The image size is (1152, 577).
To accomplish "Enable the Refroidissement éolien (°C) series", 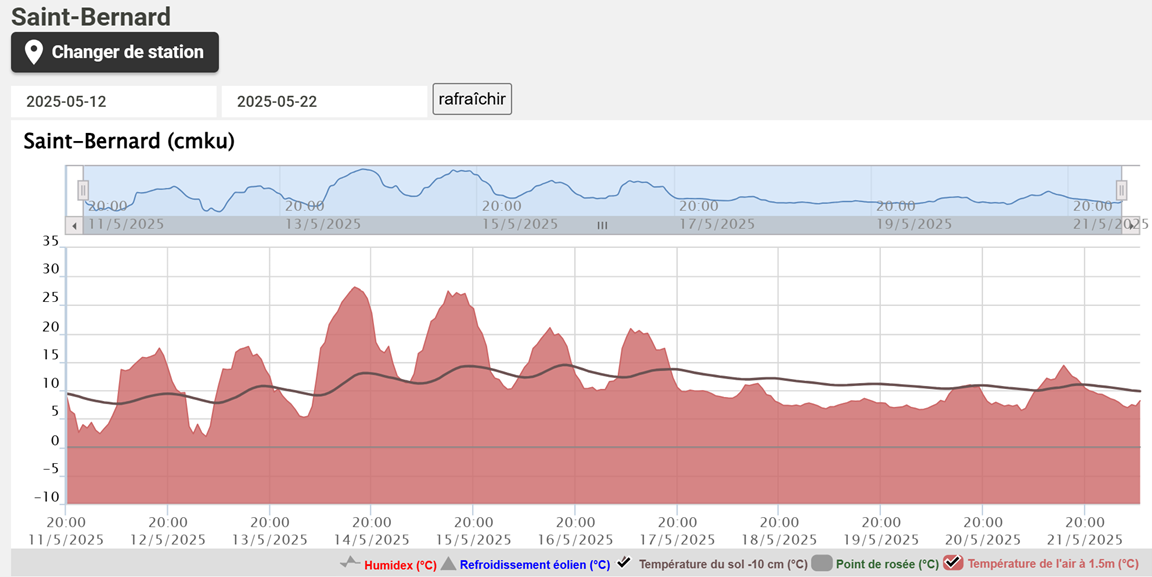I will 534,564.
